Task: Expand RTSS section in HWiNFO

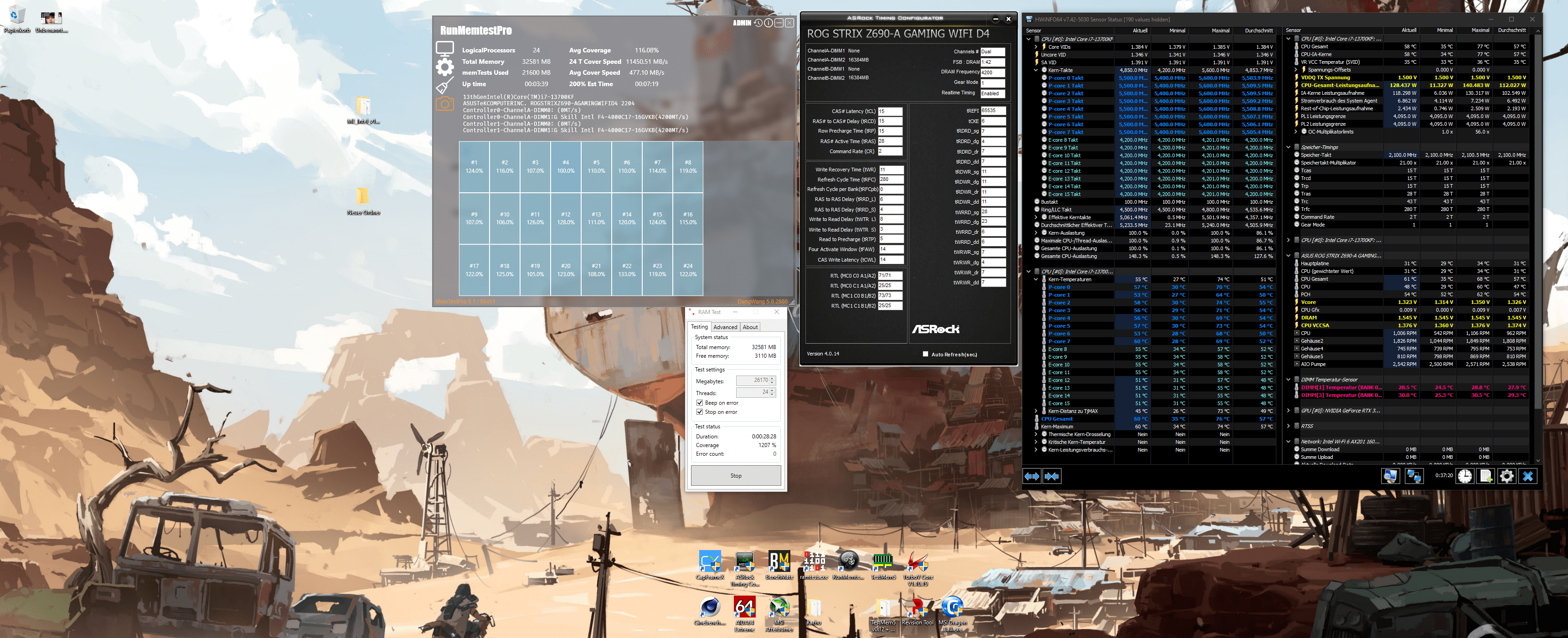Action: pyautogui.click(x=1289, y=426)
